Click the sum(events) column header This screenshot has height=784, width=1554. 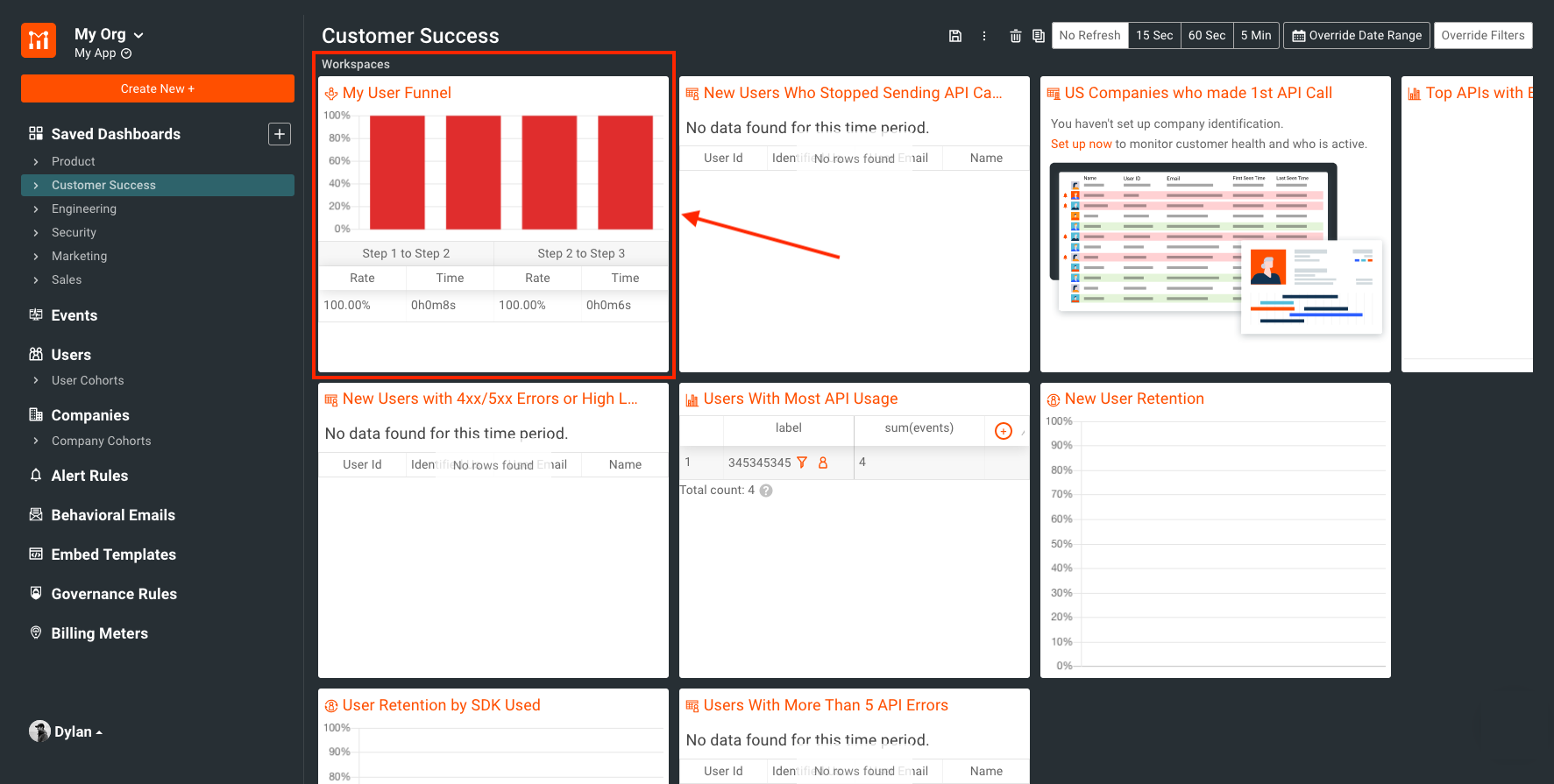pyautogui.click(x=919, y=428)
